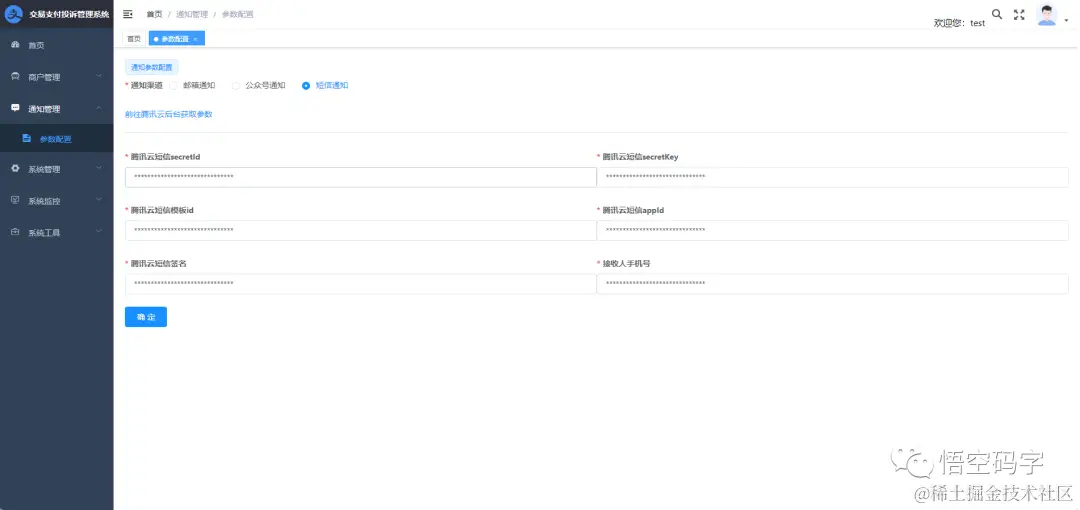This screenshot has height=510, width=1080.
Task: Click the 确定 submit button
Action: (x=145, y=317)
